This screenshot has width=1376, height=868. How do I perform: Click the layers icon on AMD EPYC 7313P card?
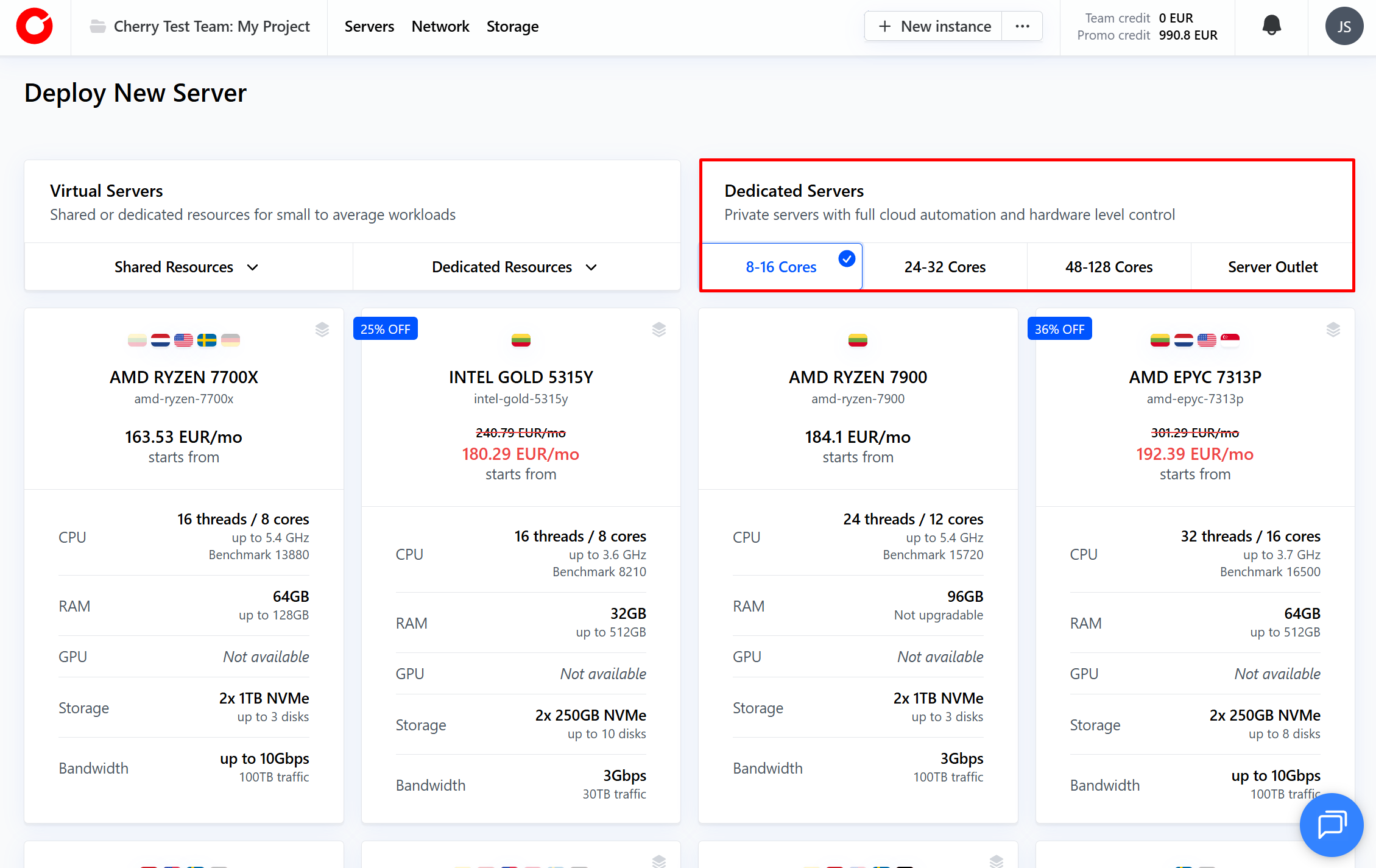pyautogui.click(x=1333, y=330)
